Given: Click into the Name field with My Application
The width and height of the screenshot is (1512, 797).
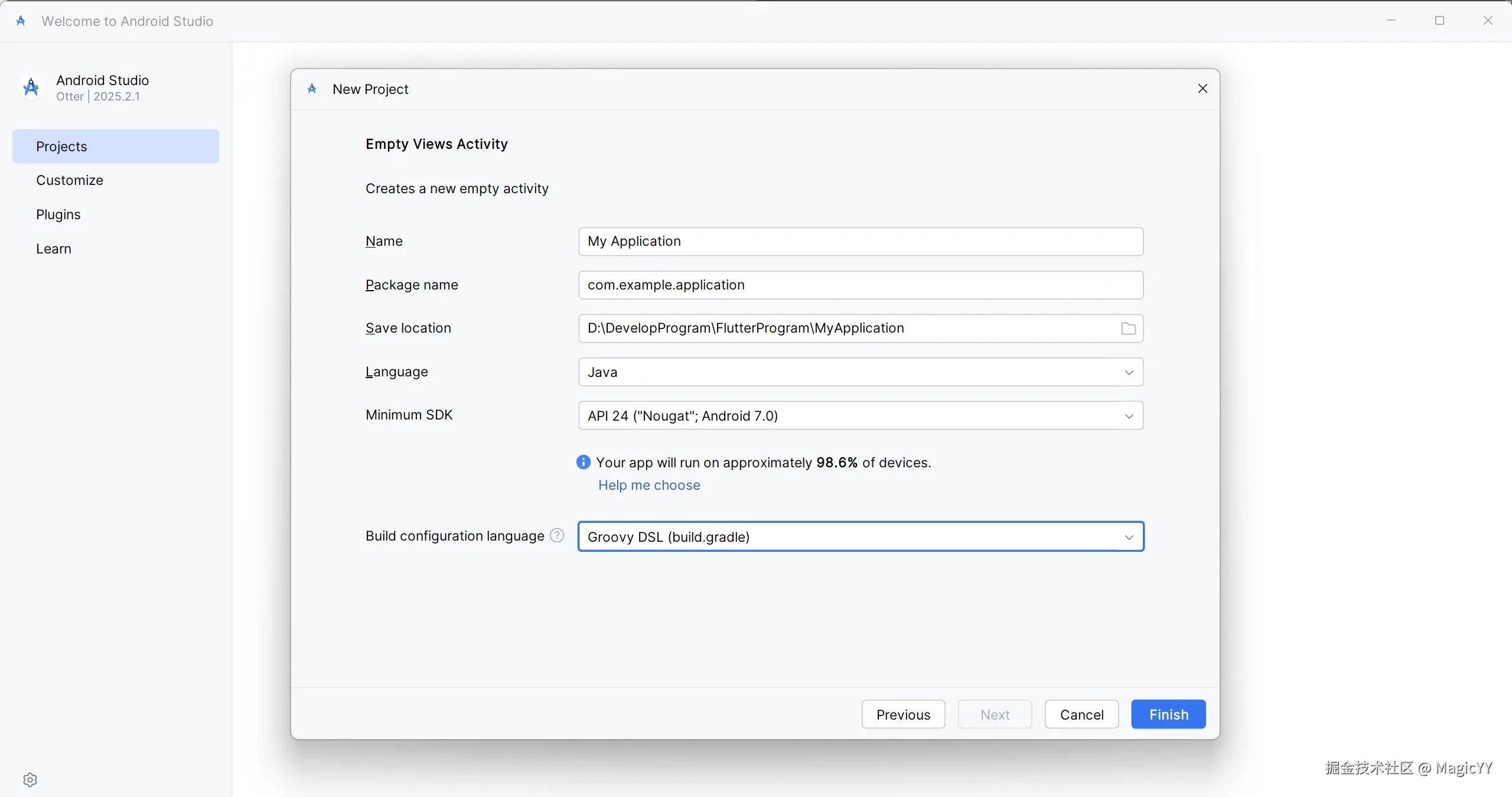Looking at the screenshot, I should [x=860, y=241].
